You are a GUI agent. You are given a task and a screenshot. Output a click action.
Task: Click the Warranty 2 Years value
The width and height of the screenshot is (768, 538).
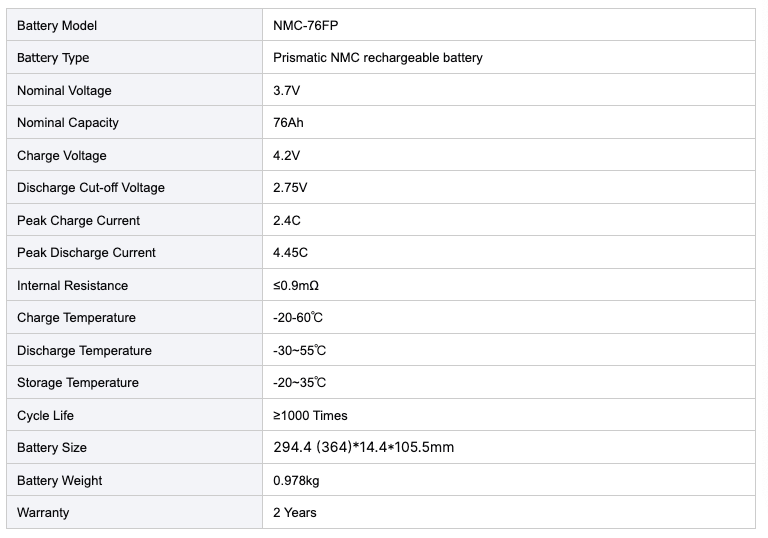[295, 513]
